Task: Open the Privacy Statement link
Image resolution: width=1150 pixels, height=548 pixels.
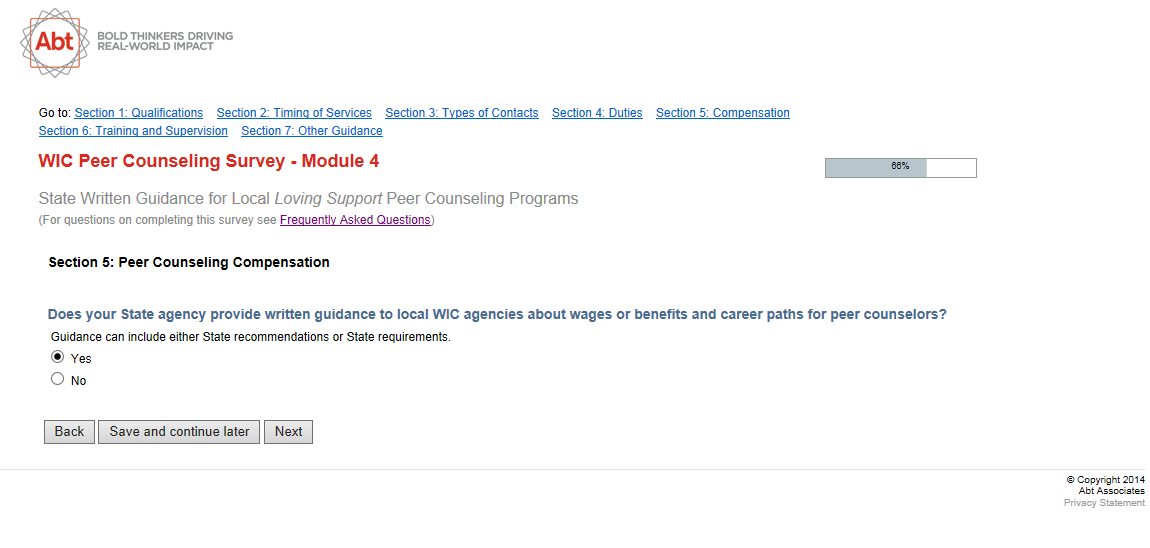Action: tap(1104, 503)
